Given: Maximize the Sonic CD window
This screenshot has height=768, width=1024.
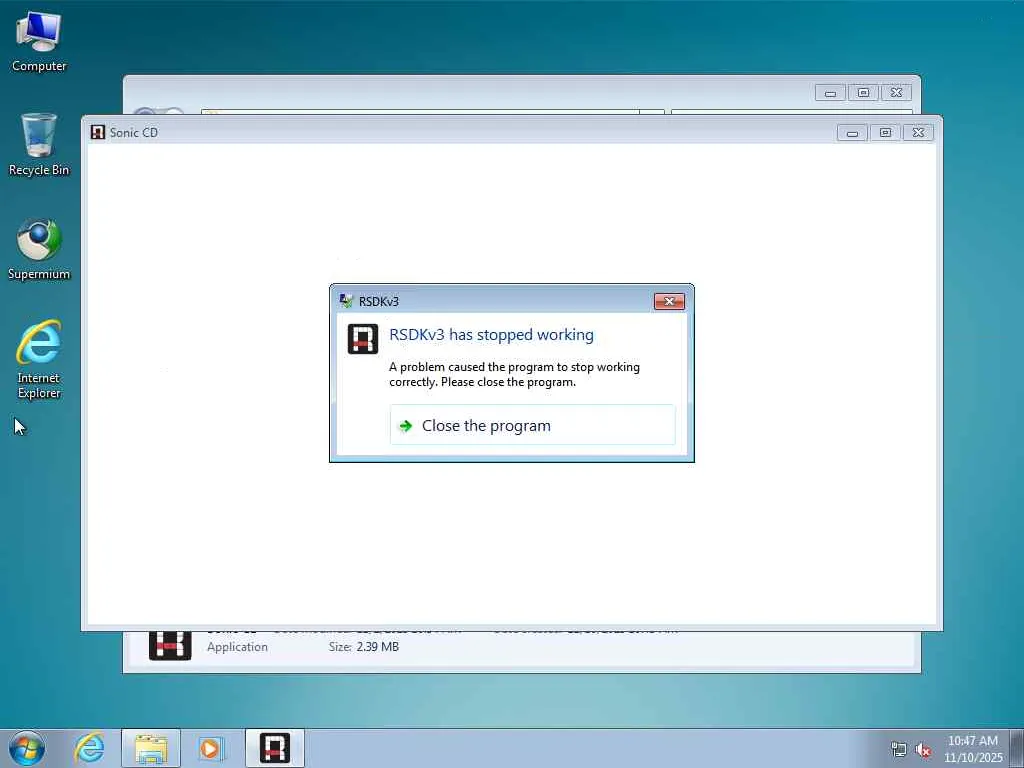Looking at the screenshot, I should pyautogui.click(x=885, y=133).
